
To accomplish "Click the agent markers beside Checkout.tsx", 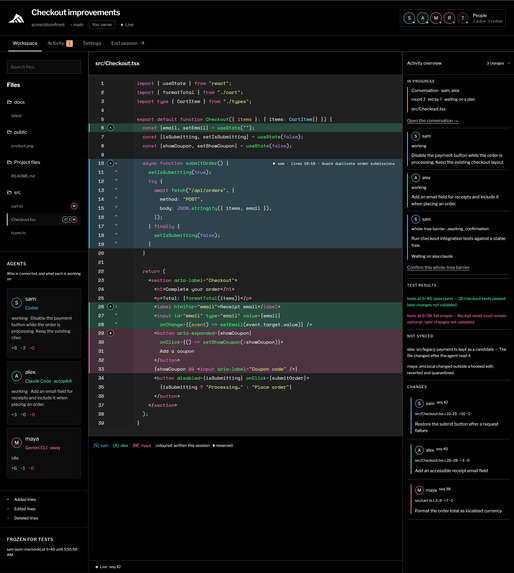I will pos(69,220).
